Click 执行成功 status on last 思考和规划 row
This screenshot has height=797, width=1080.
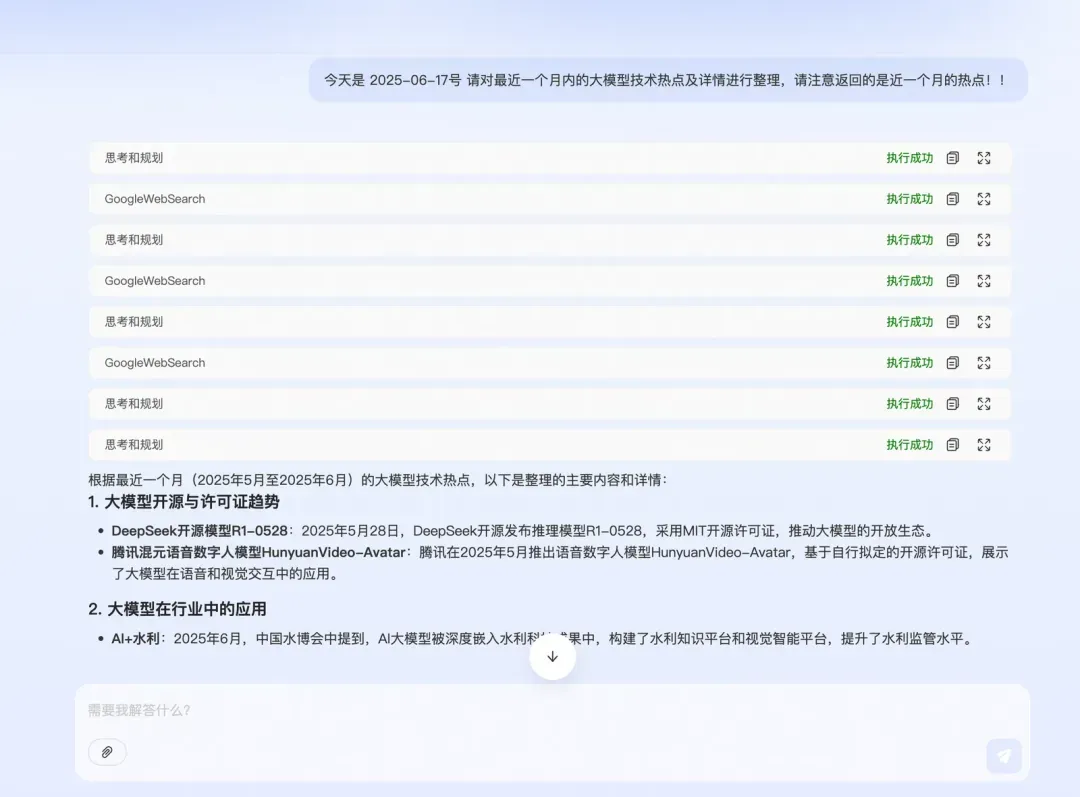[x=909, y=445]
